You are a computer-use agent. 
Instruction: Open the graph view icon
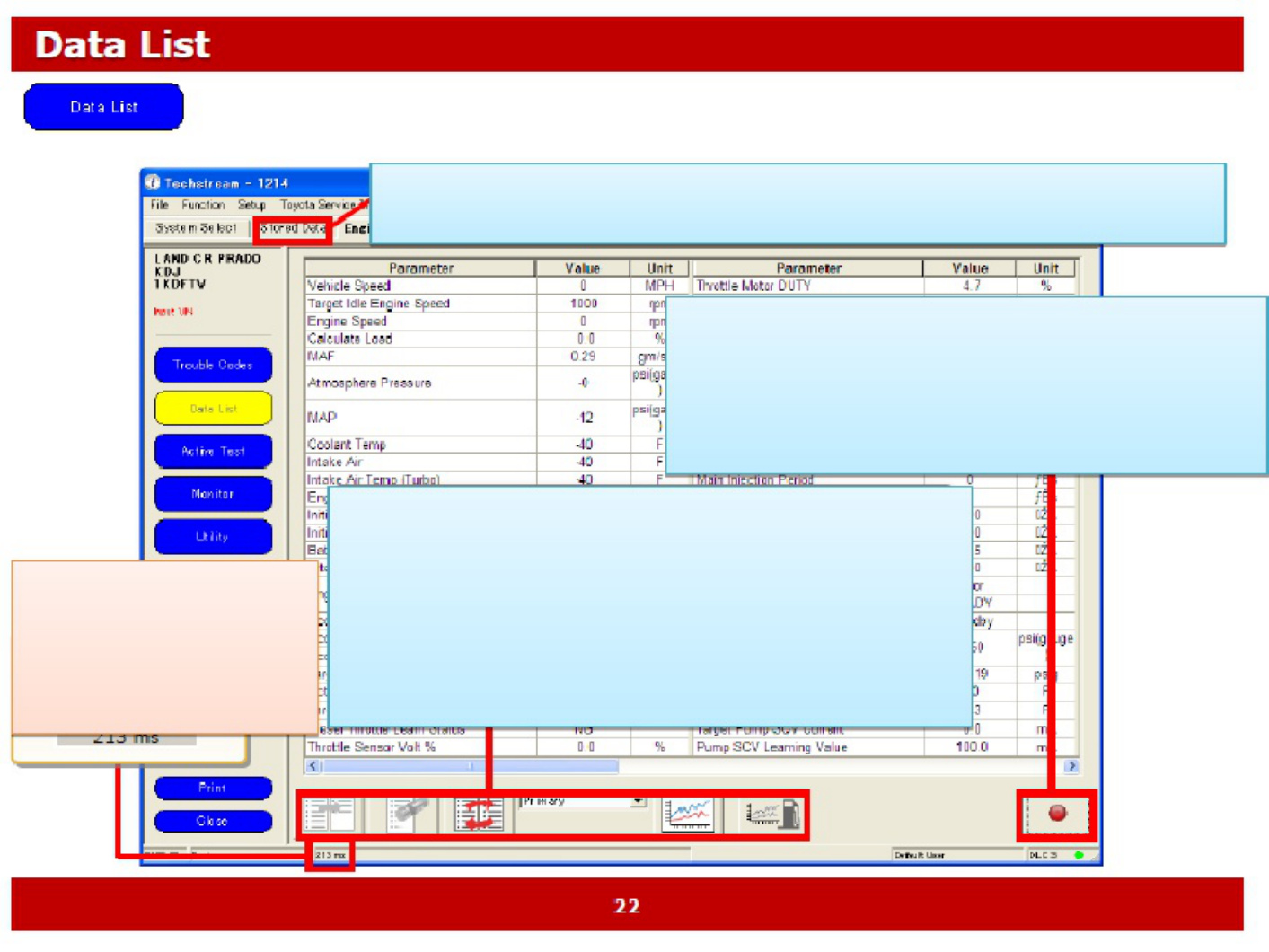click(x=687, y=815)
